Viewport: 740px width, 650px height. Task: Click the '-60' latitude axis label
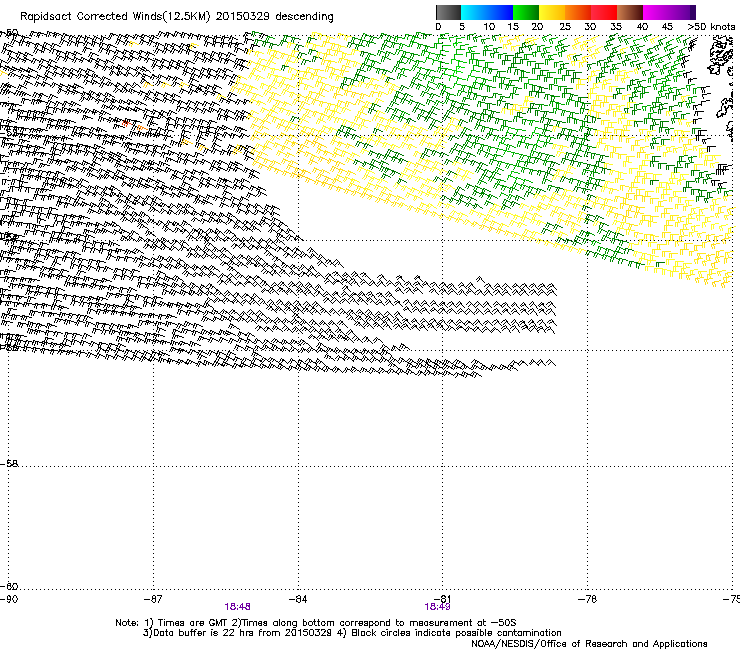(x=9, y=586)
